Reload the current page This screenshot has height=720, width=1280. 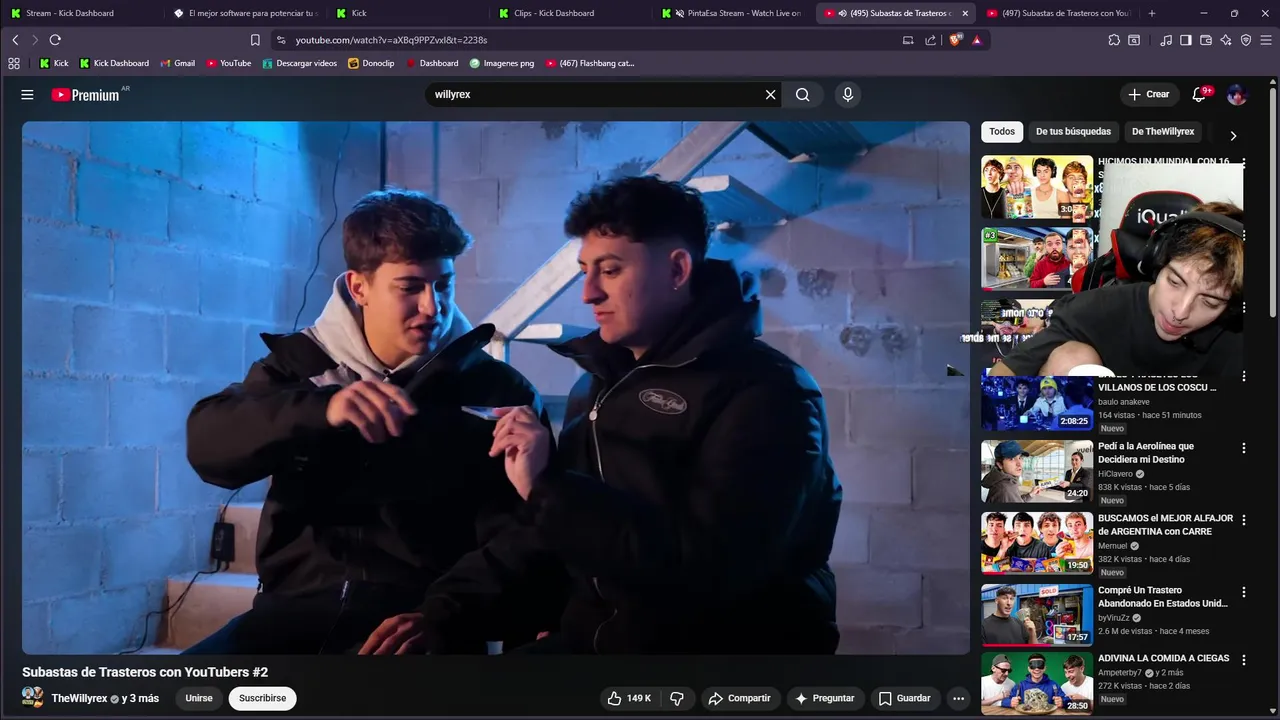point(55,40)
